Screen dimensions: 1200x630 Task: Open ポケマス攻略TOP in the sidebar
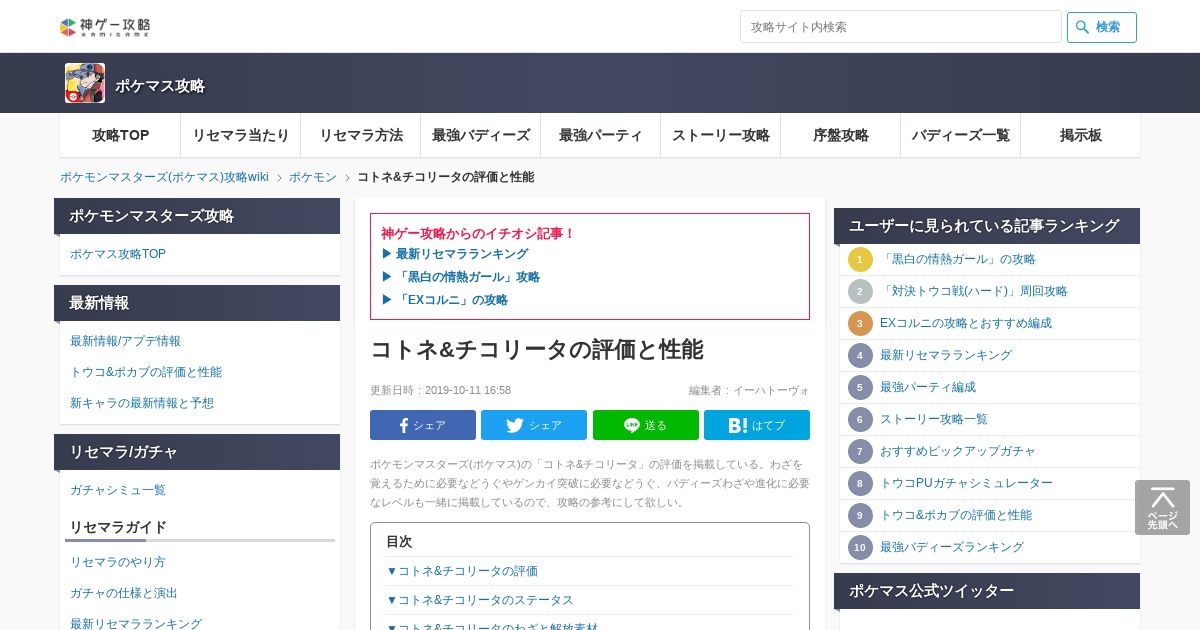pyautogui.click(x=118, y=254)
